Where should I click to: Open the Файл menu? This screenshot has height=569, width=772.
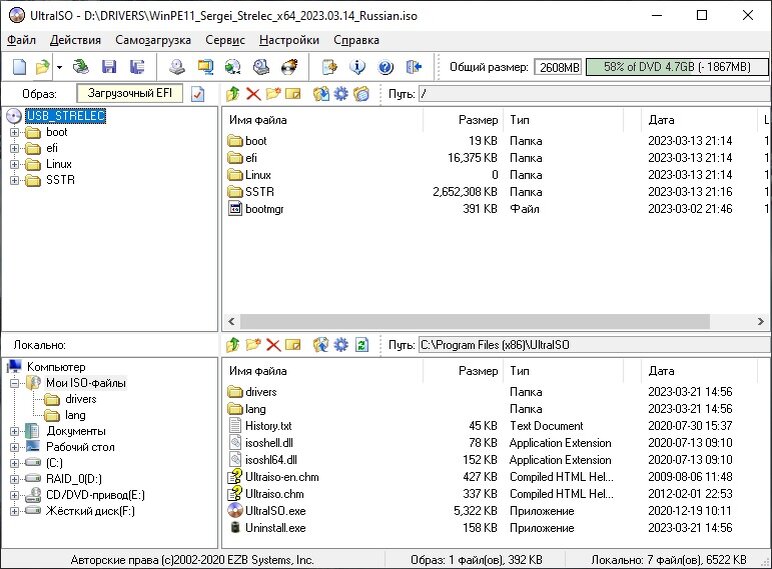click(21, 40)
